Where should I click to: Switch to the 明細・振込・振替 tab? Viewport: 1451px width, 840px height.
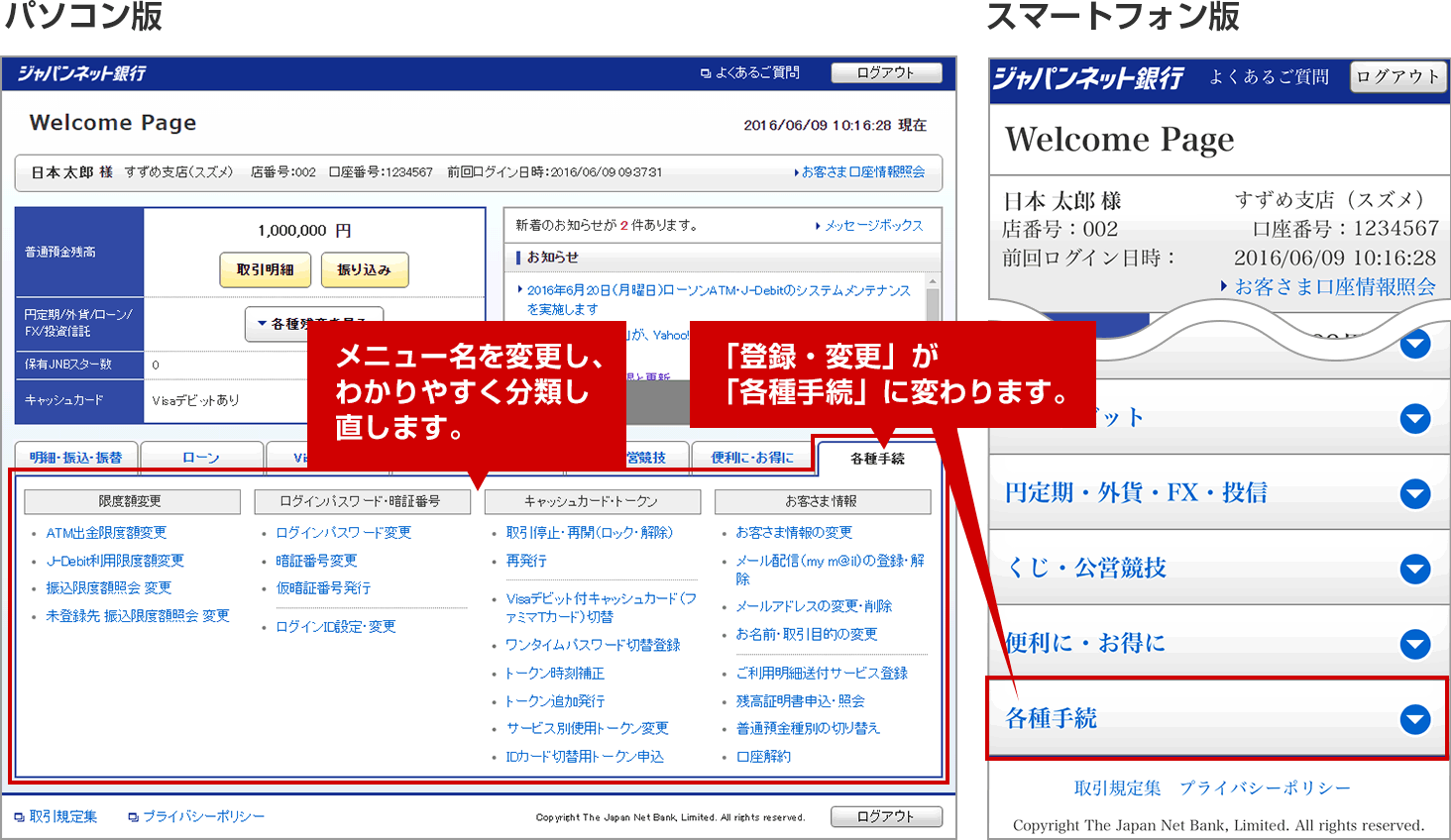[x=76, y=458]
